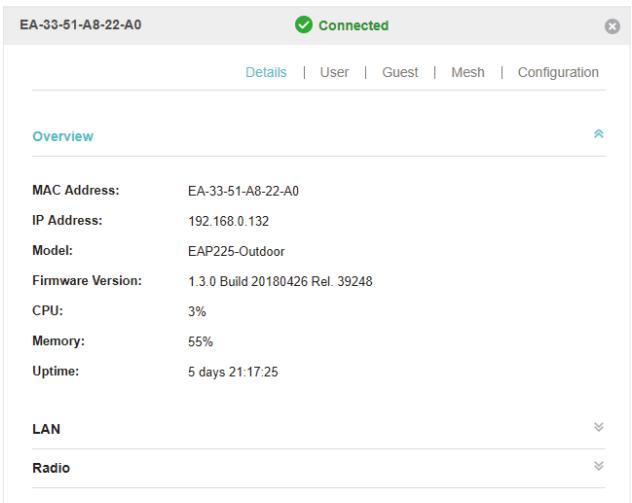Select the IP address 192.168.0.132
Screen dimensions: 632x503
(228, 221)
